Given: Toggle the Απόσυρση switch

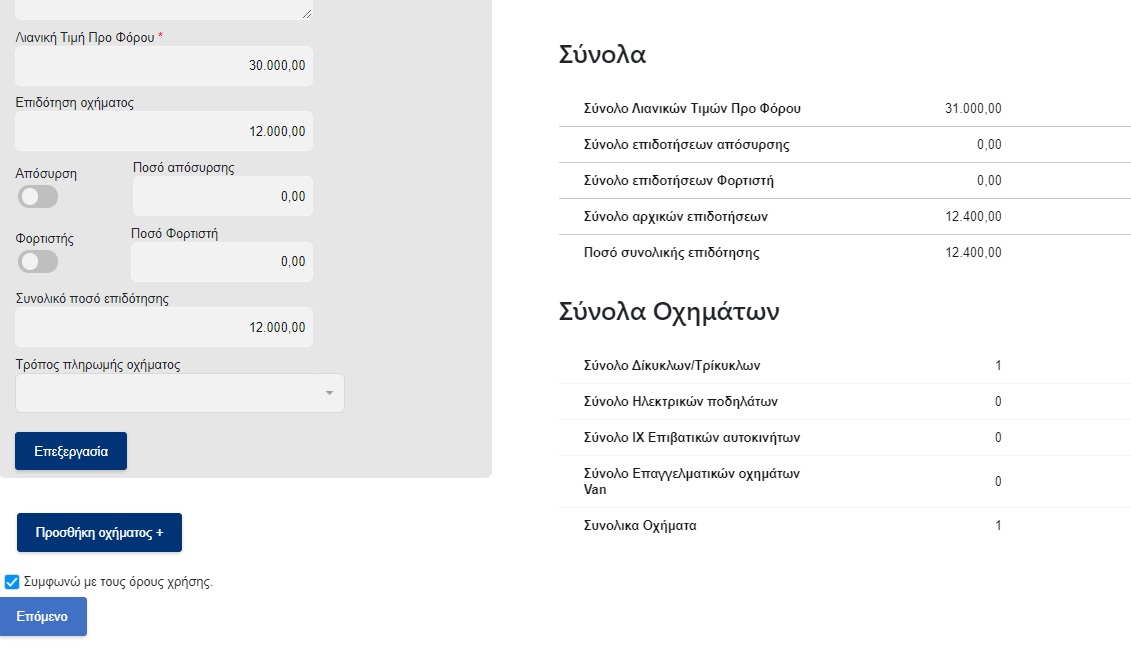Looking at the screenshot, I should point(38,197).
